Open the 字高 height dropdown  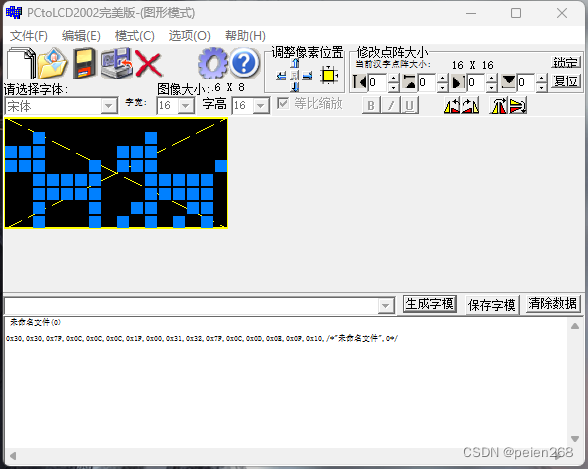tap(261, 106)
